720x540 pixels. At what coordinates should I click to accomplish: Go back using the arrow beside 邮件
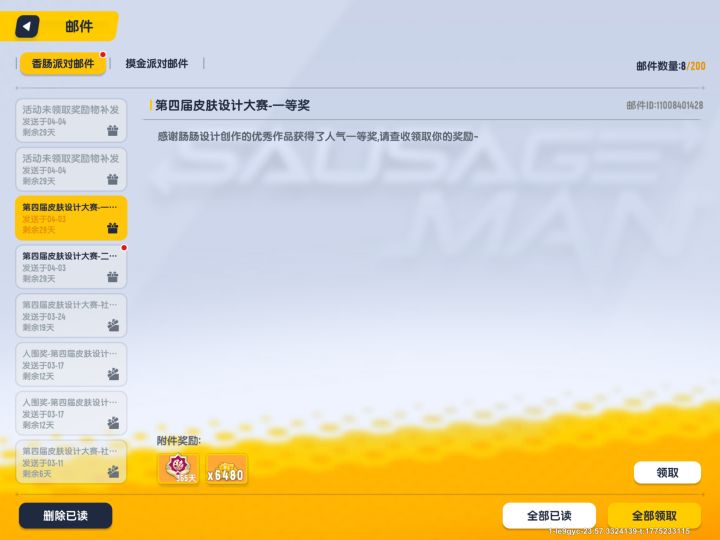(27, 26)
